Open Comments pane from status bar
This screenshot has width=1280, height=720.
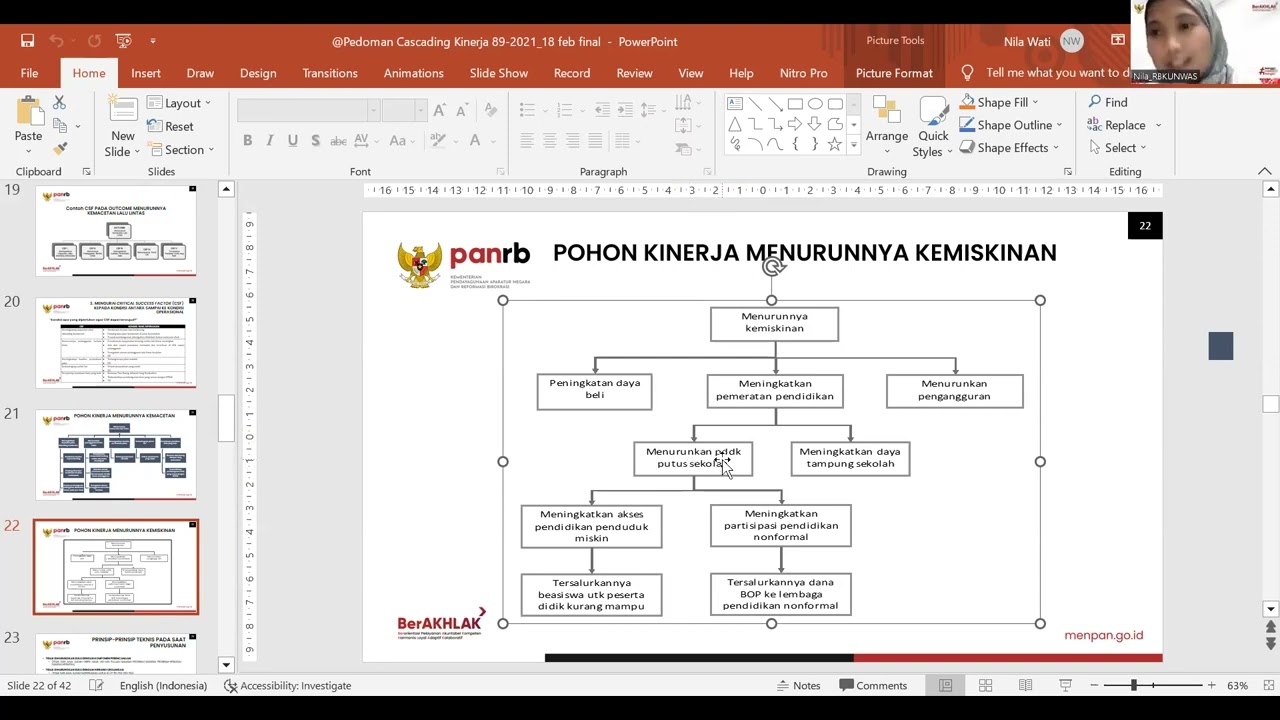[x=874, y=685]
